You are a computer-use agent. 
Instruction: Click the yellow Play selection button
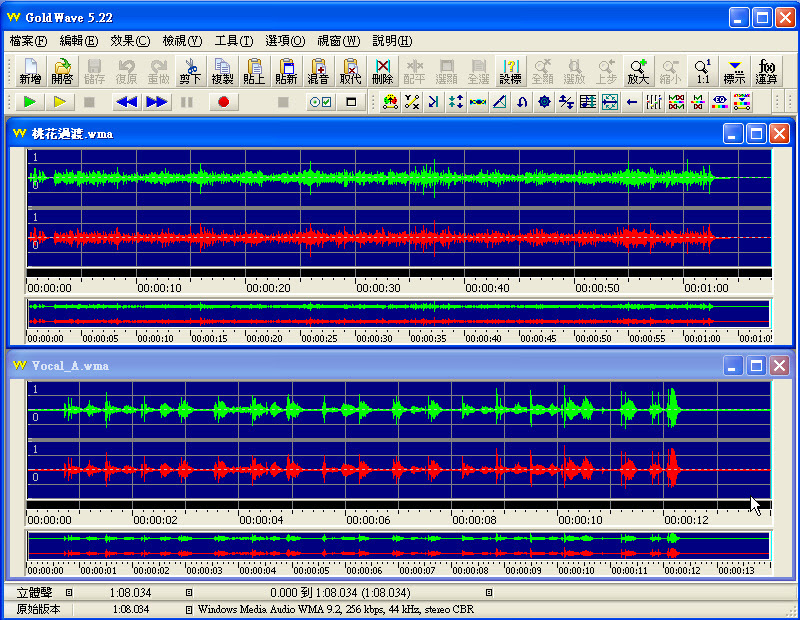click(59, 102)
